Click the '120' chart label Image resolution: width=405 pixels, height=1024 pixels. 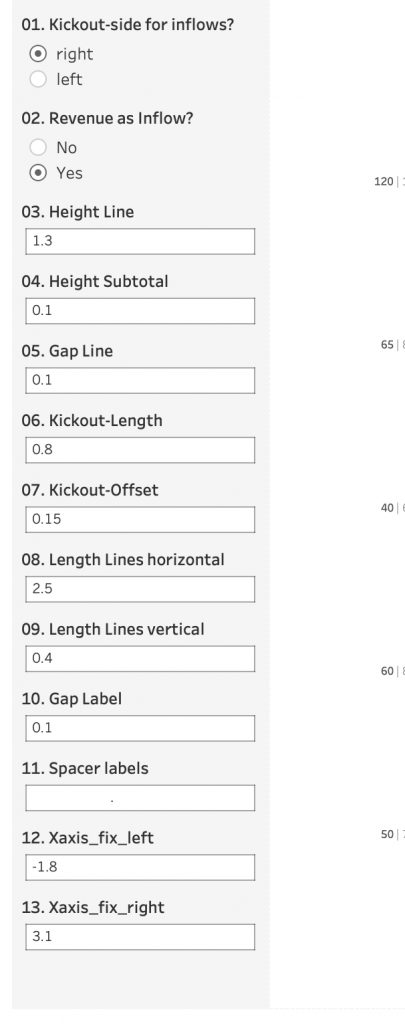coord(383,182)
